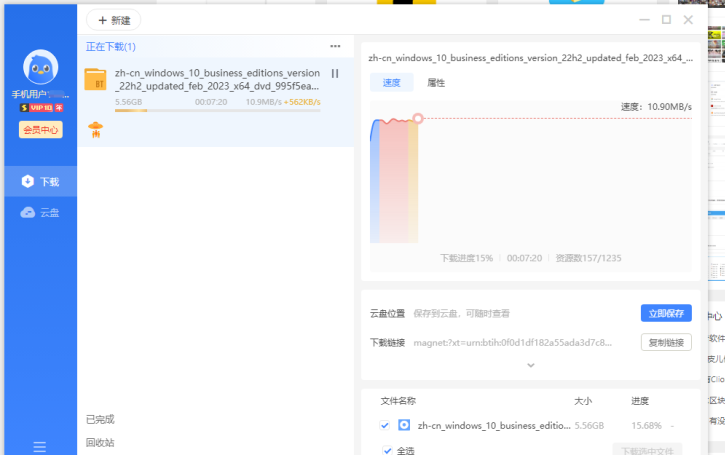This screenshot has width=725, height=455.
Task: Open 已完成 completed list
Action: (x=100, y=419)
